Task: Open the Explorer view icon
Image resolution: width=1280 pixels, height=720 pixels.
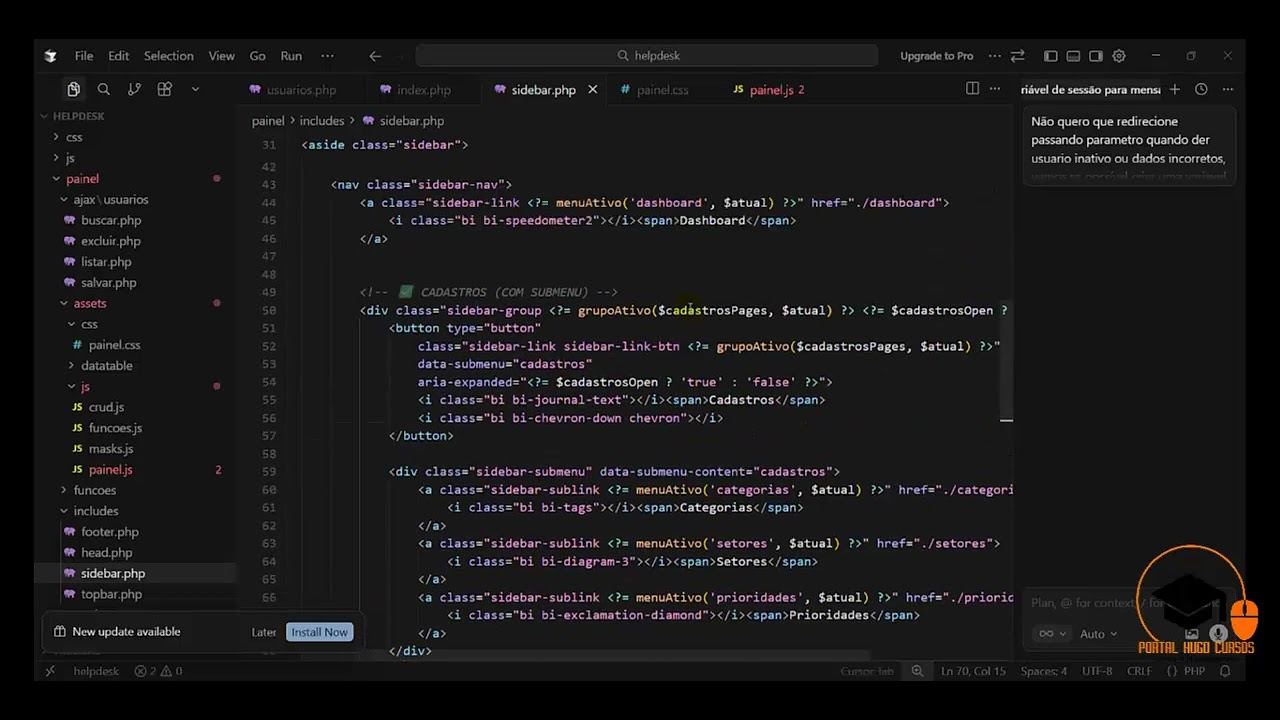Action: [x=73, y=89]
